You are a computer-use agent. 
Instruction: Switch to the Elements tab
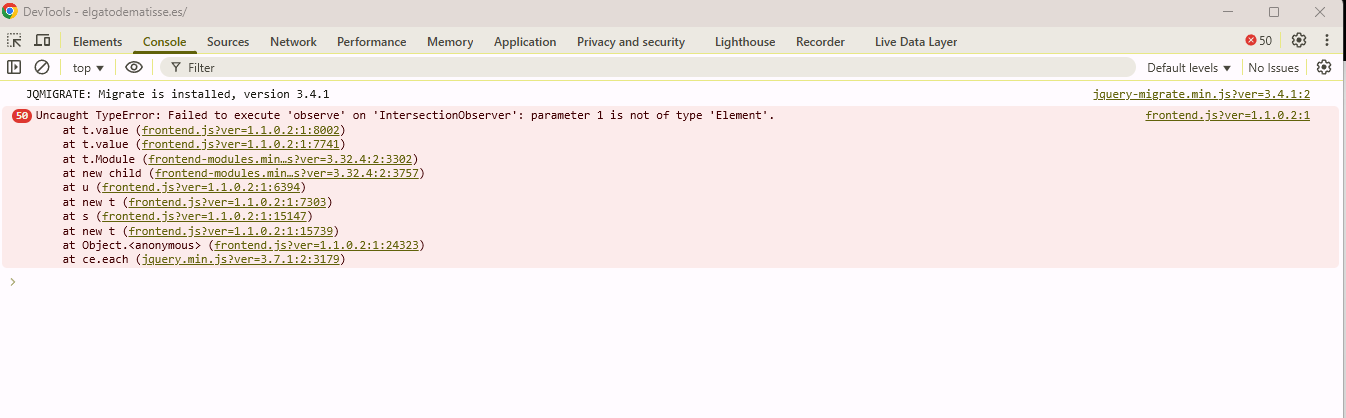(97, 42)
